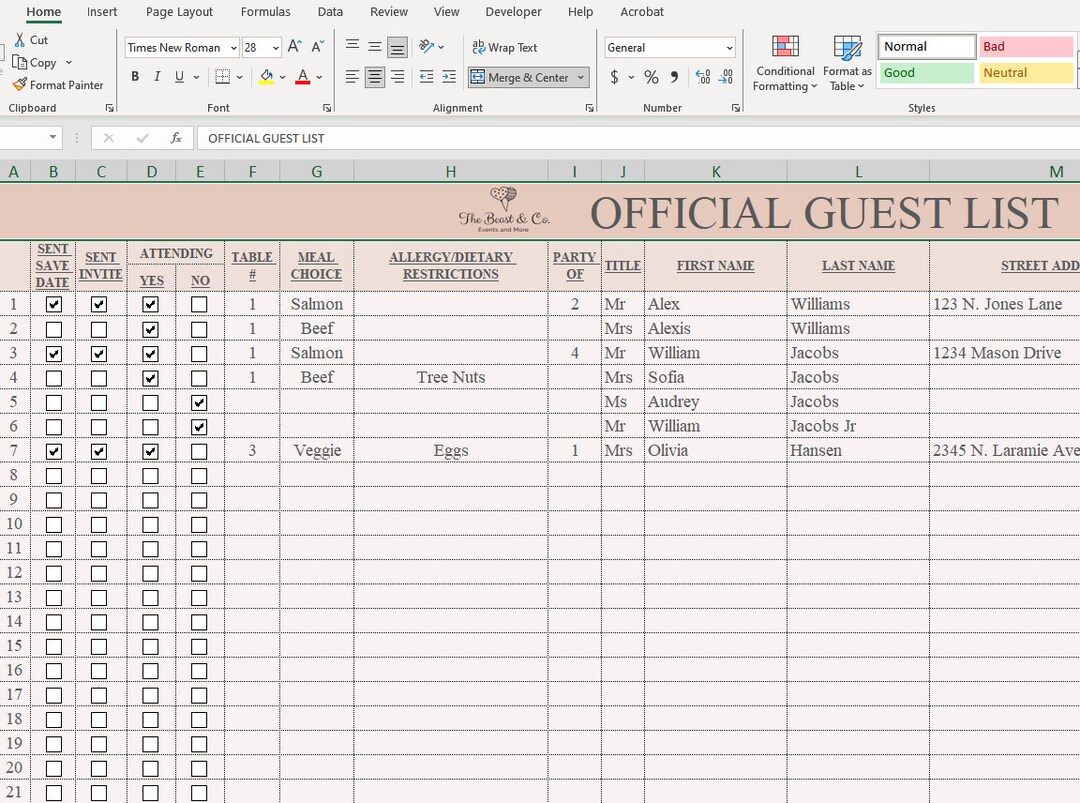The width and height of the screenshot is (1080, 803).
Task: Check the Attending YES checkbox on row 2
Action: point(150,328)
